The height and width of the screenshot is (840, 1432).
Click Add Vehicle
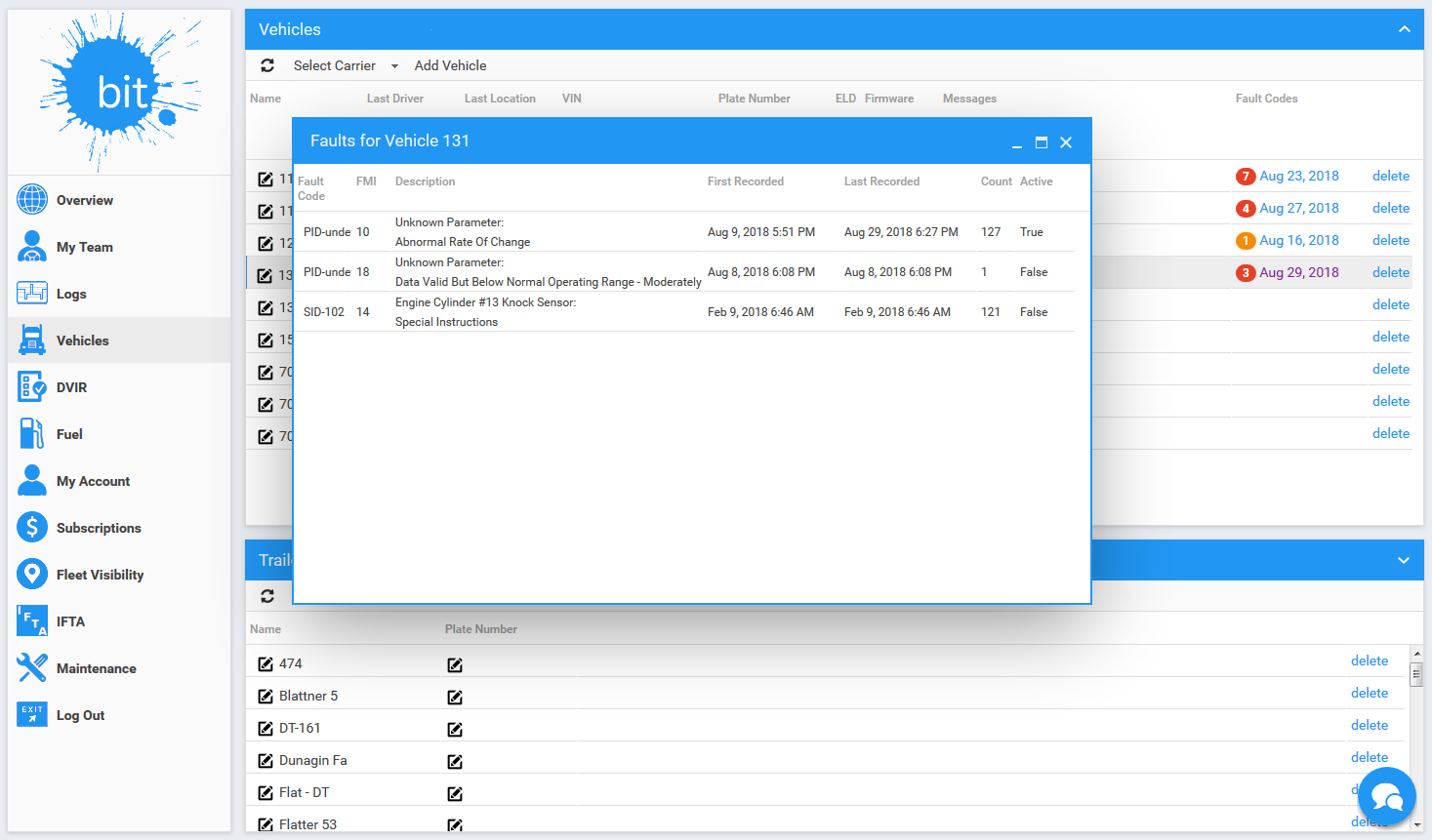coord(450,65)
